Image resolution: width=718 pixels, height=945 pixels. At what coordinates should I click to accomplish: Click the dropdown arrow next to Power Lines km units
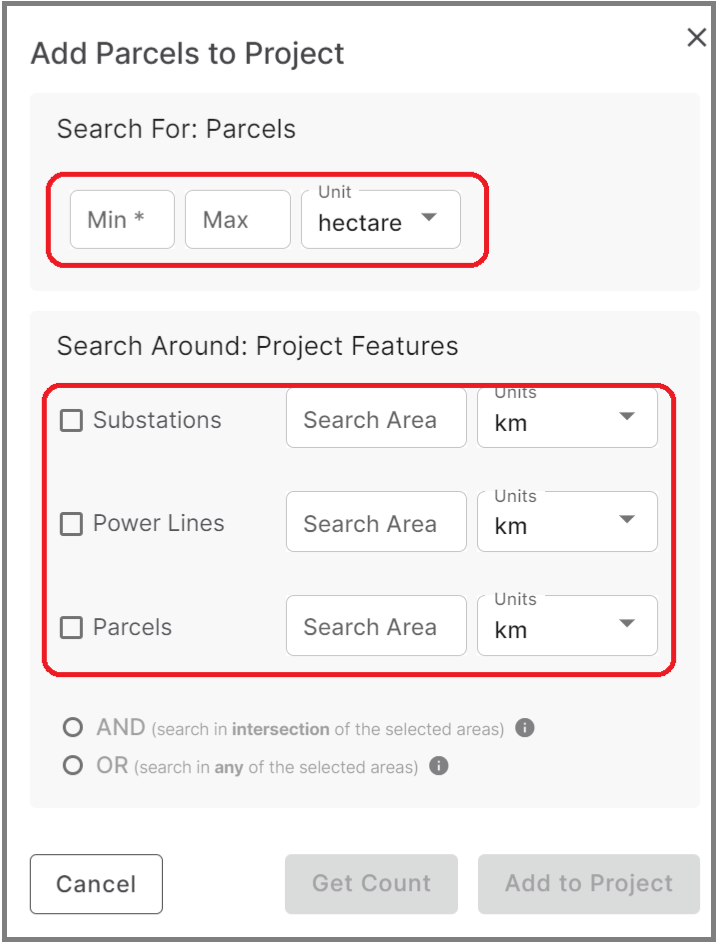627,523
